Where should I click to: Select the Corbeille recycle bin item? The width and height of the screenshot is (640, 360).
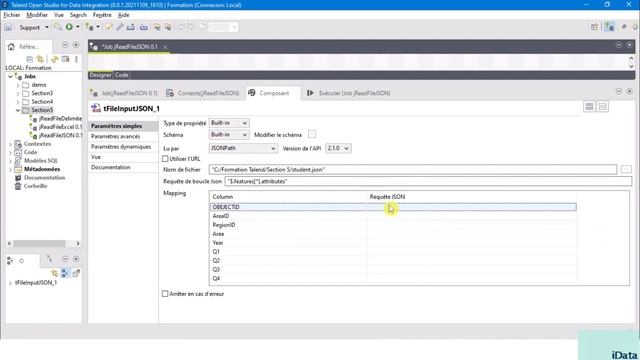pyautogui.click(x=35, y=186)
